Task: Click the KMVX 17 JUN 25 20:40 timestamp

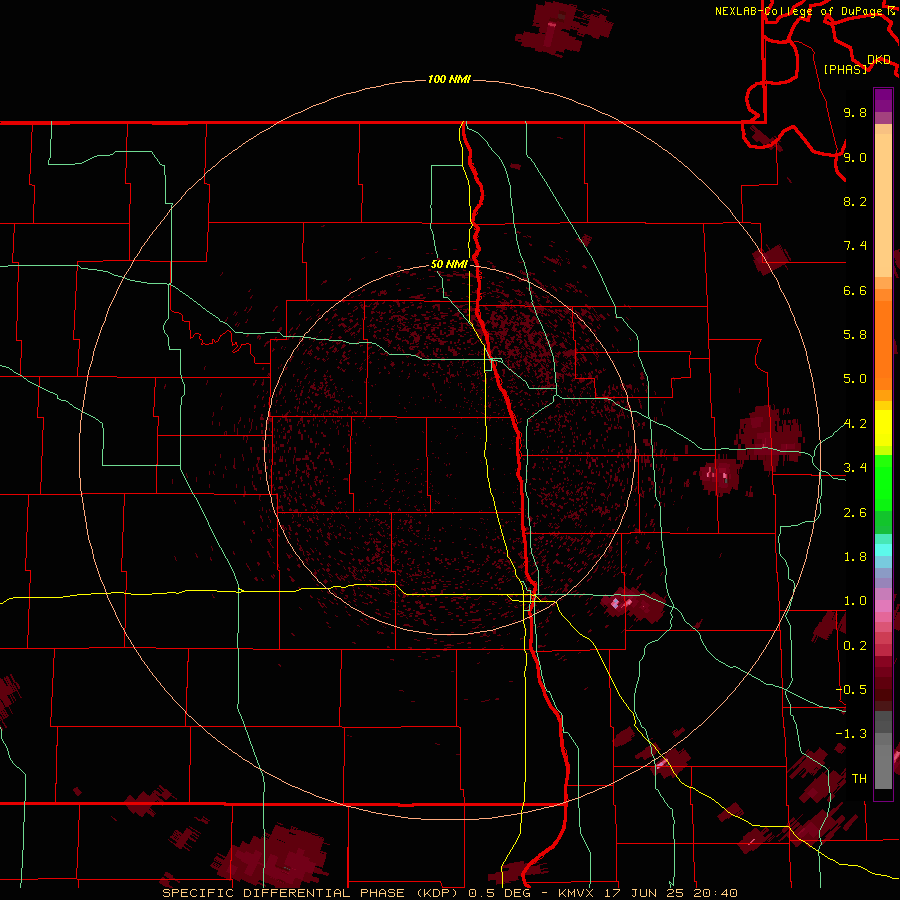Action: [x=647, y=893]
